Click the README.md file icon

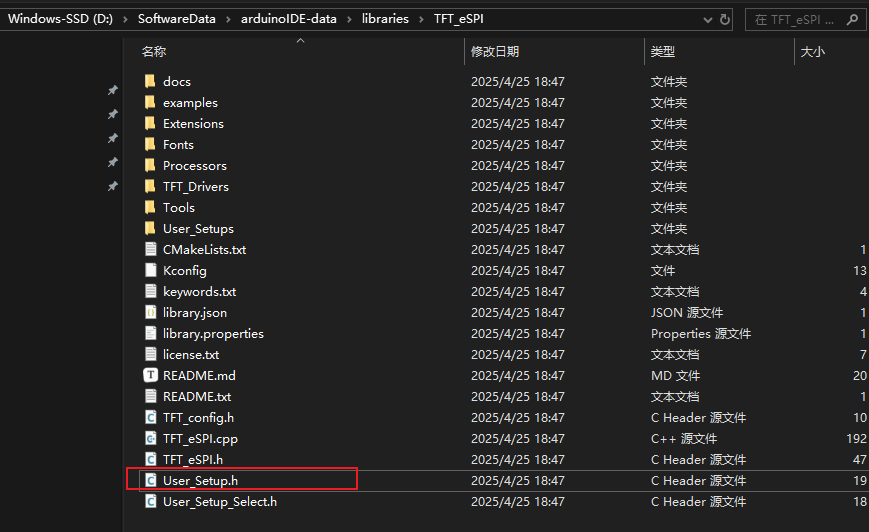[x=150, y=375]
